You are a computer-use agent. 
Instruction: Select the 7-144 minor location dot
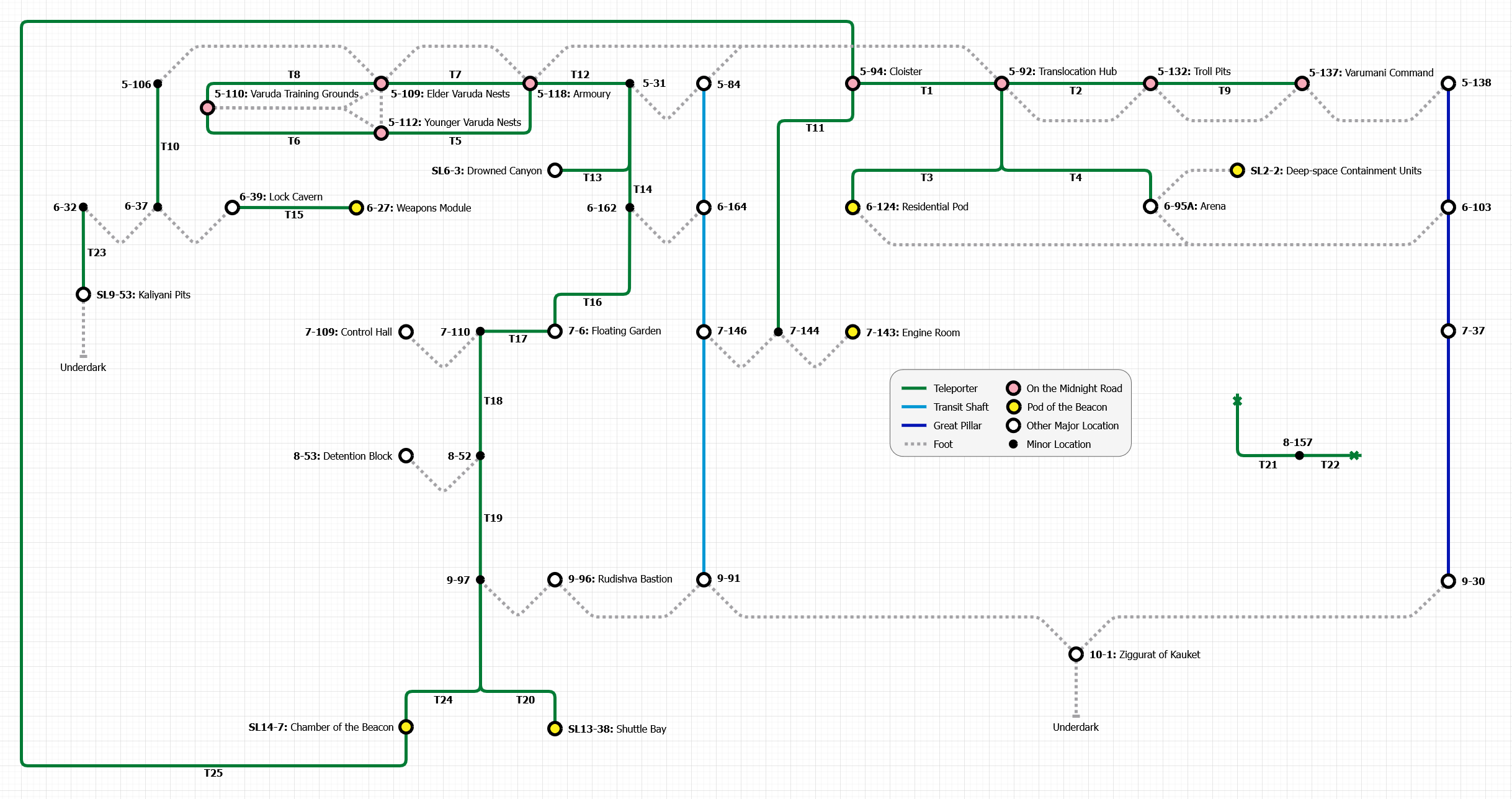coord(778,331)
